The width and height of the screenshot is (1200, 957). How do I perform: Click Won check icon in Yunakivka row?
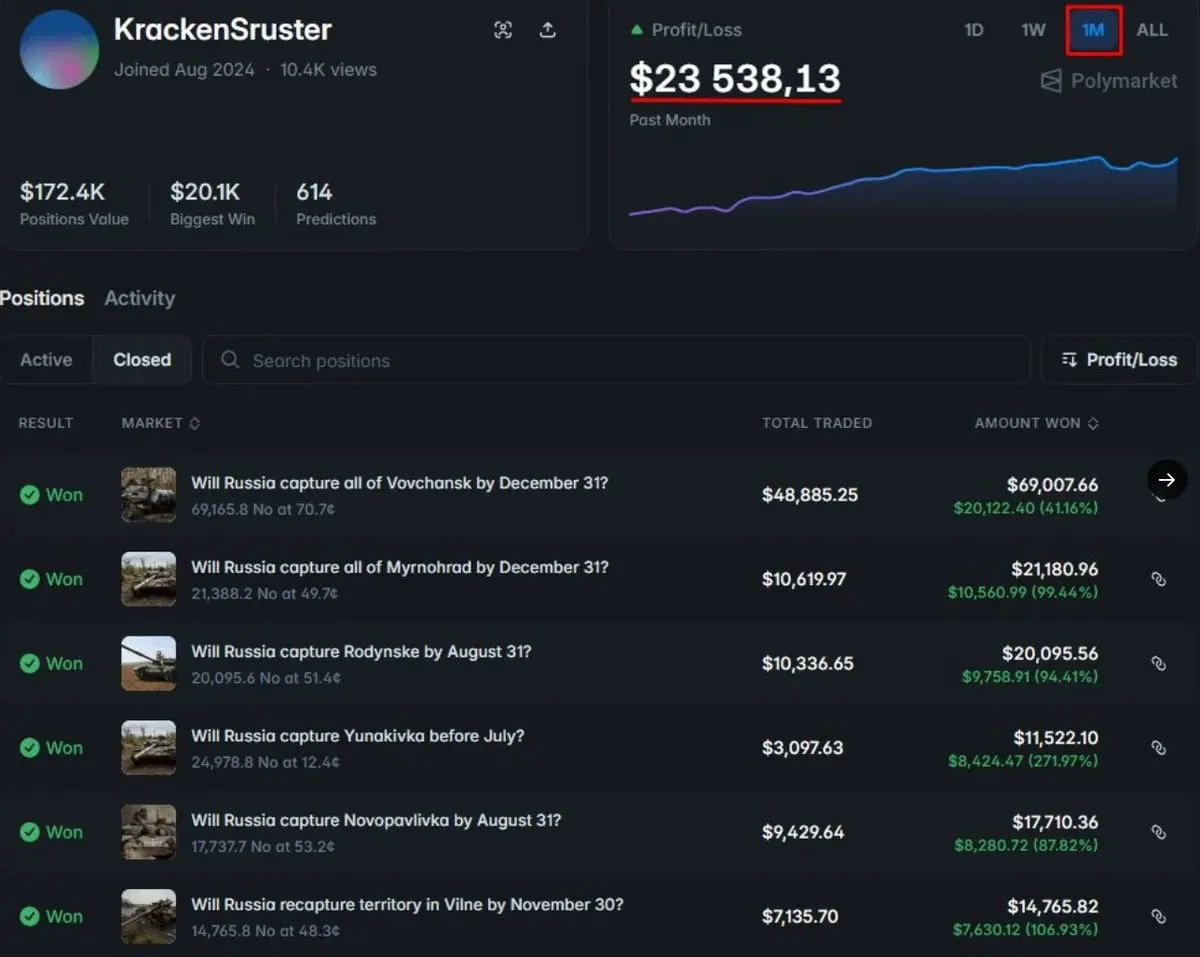[29, 747]
